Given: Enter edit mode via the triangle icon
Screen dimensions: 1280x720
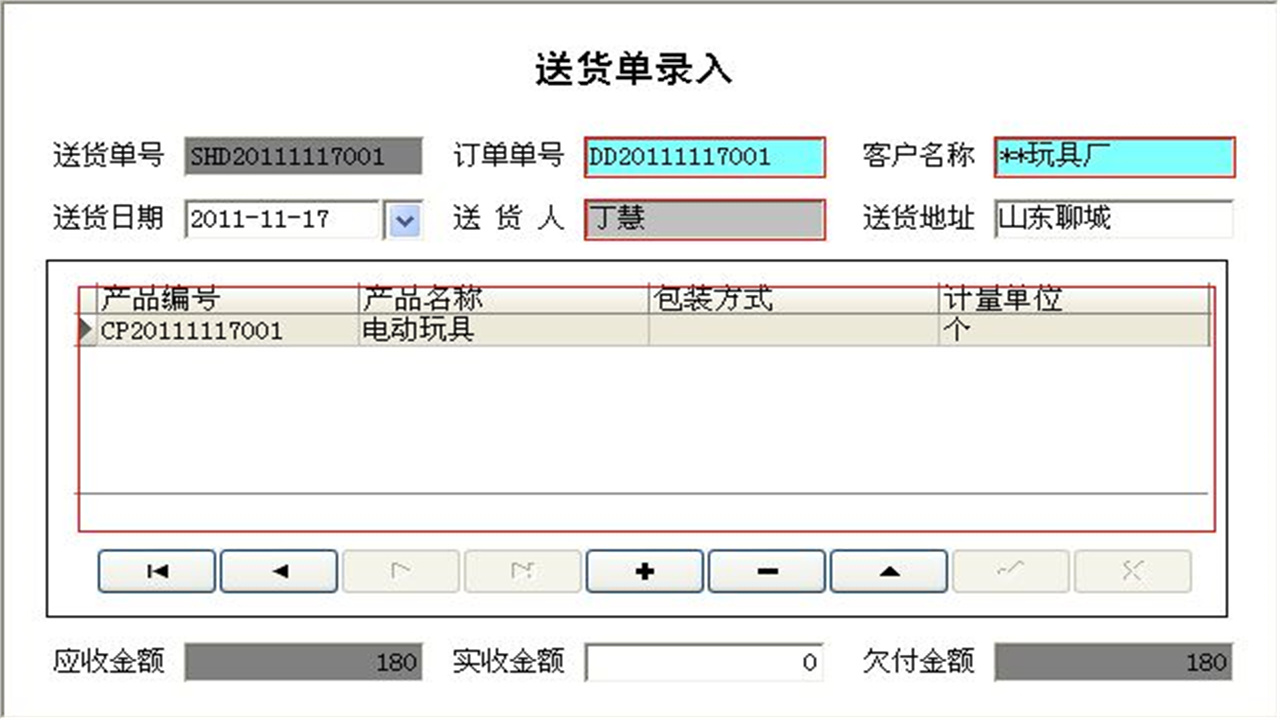Looking at the screenshot, I should [x=888, y=571].
